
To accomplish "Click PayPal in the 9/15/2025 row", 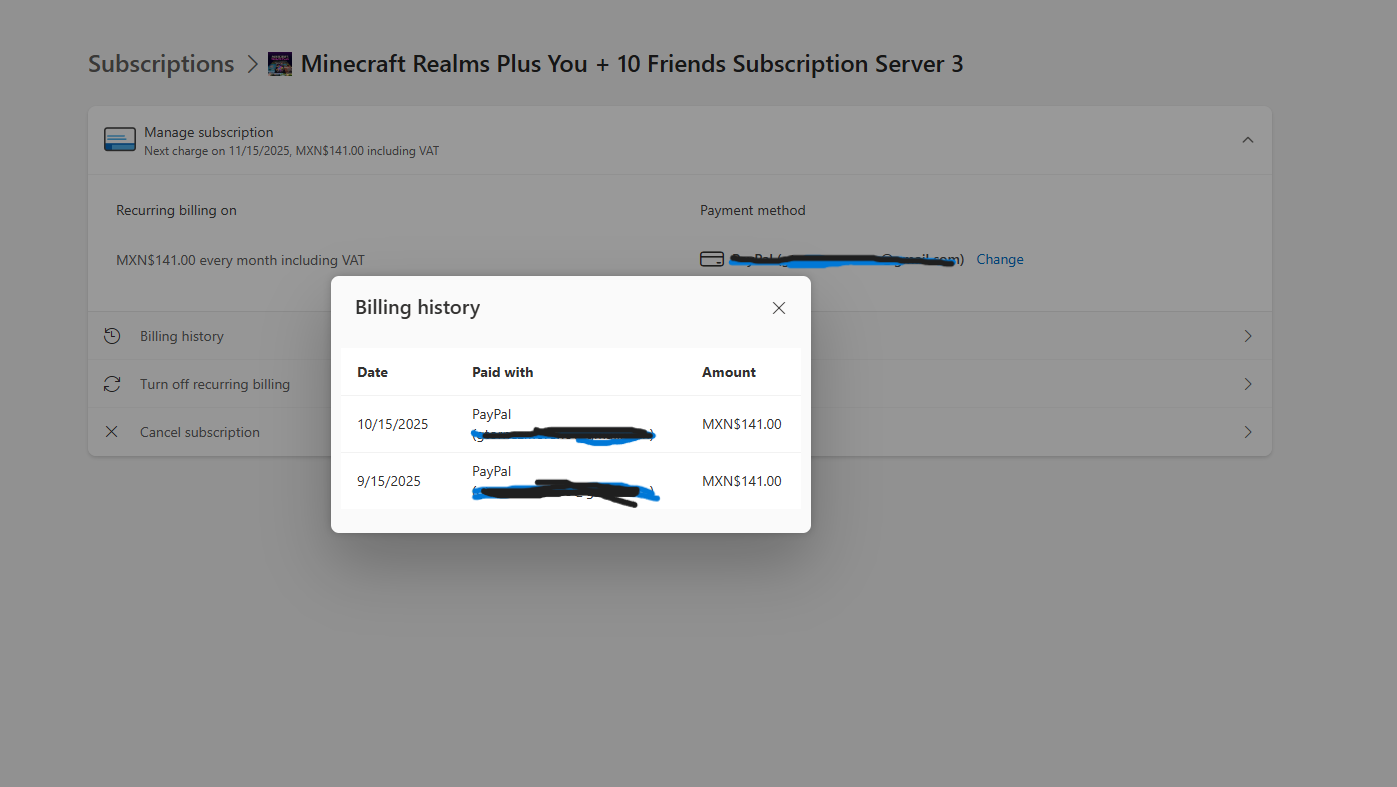I will coord(492,471).
